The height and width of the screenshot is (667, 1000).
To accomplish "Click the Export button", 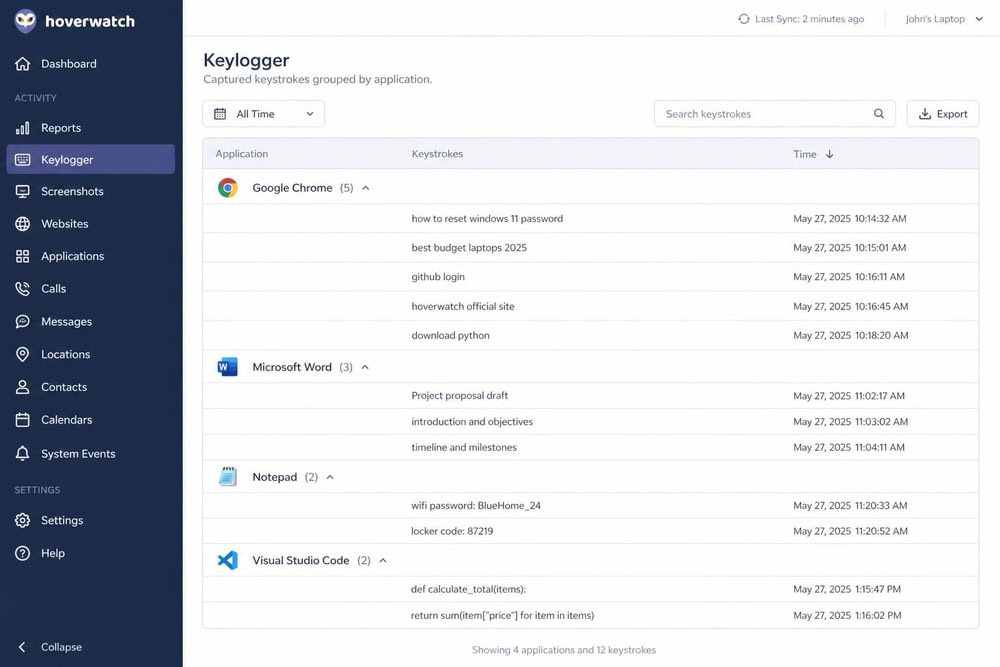I will (x=943, y=114).
